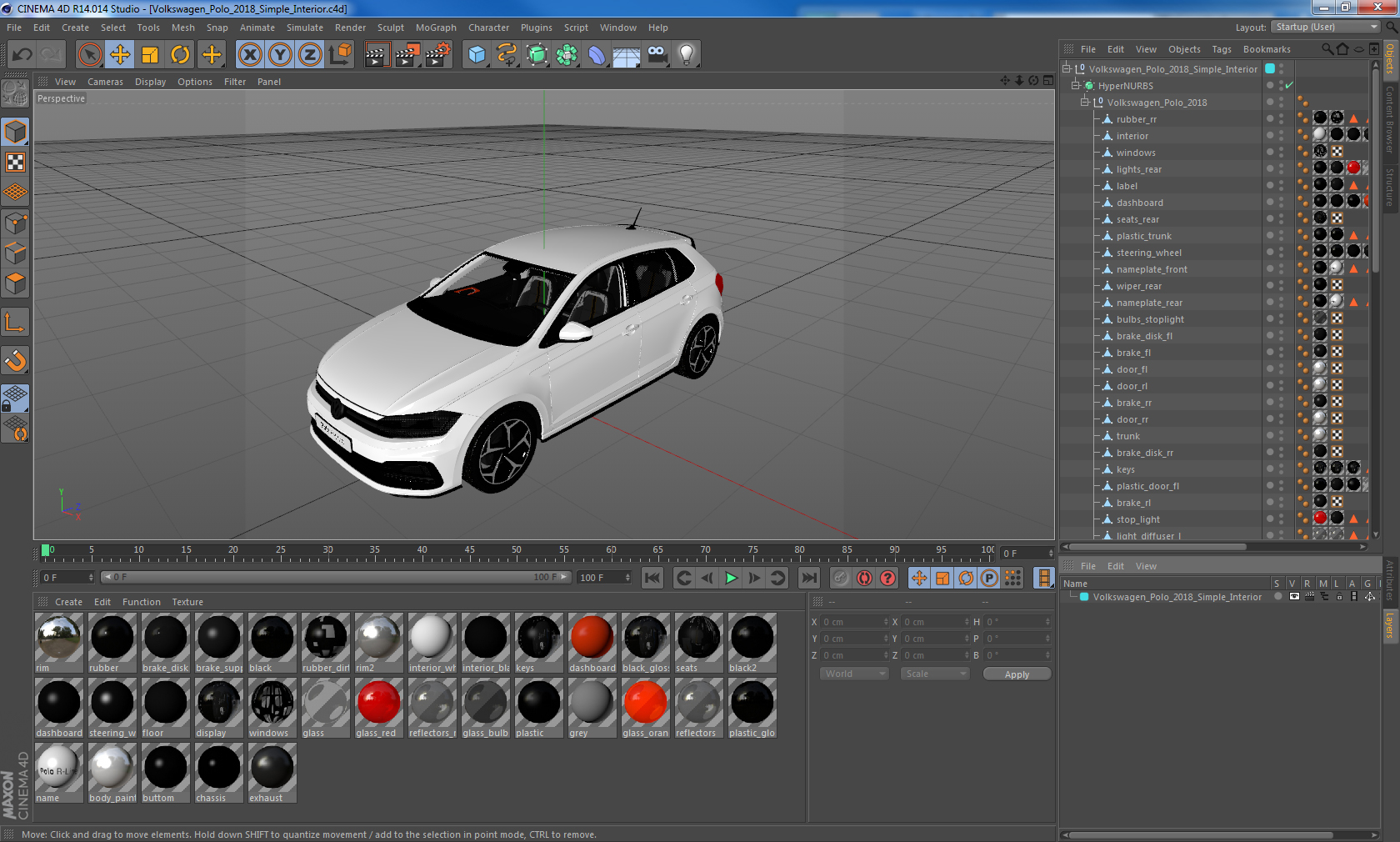The height and width of the screenshot is (842, 1400).
Task: Click the Apply button
Action: point(1017,674)
